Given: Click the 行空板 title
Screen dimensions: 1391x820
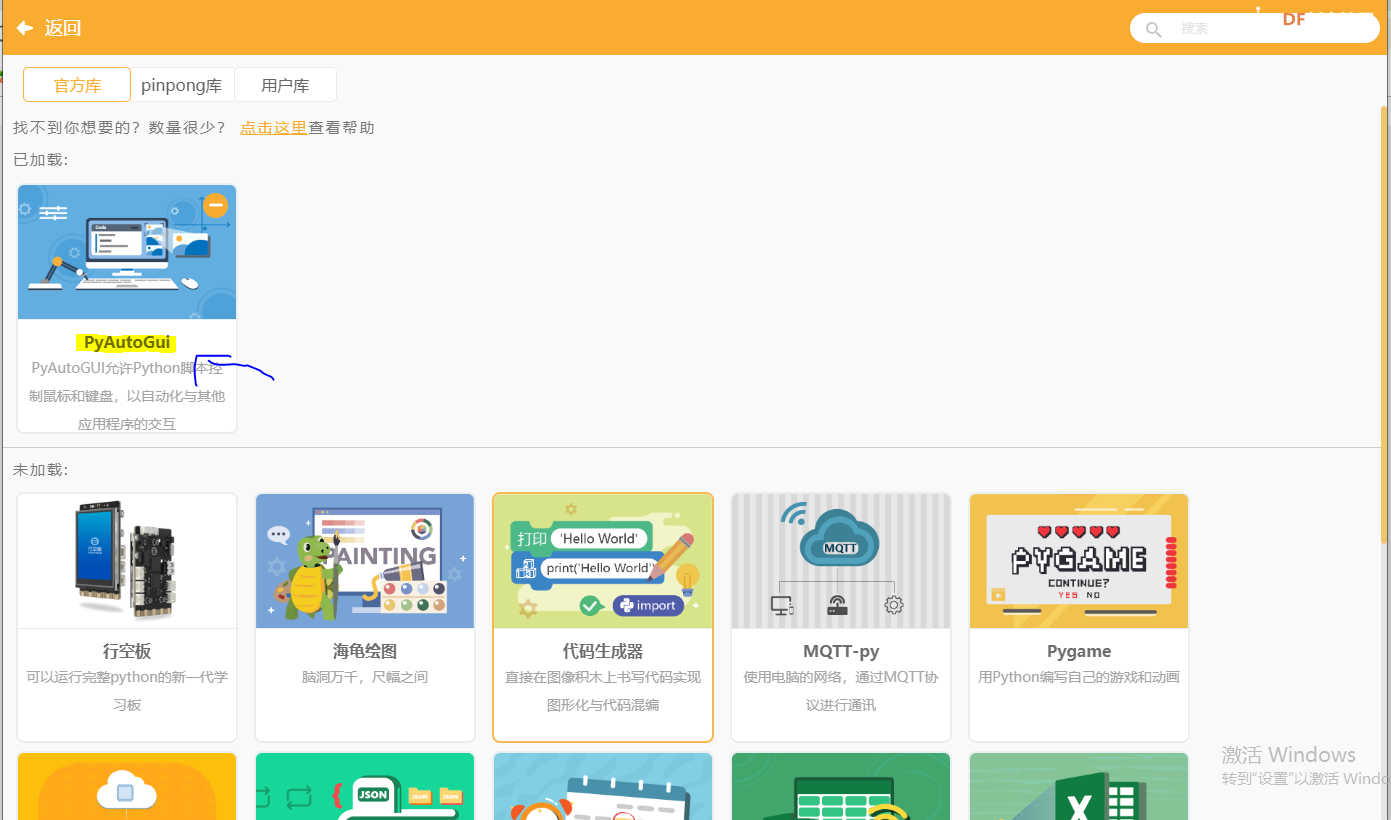Looking at the screenshot, I should 127,651.
